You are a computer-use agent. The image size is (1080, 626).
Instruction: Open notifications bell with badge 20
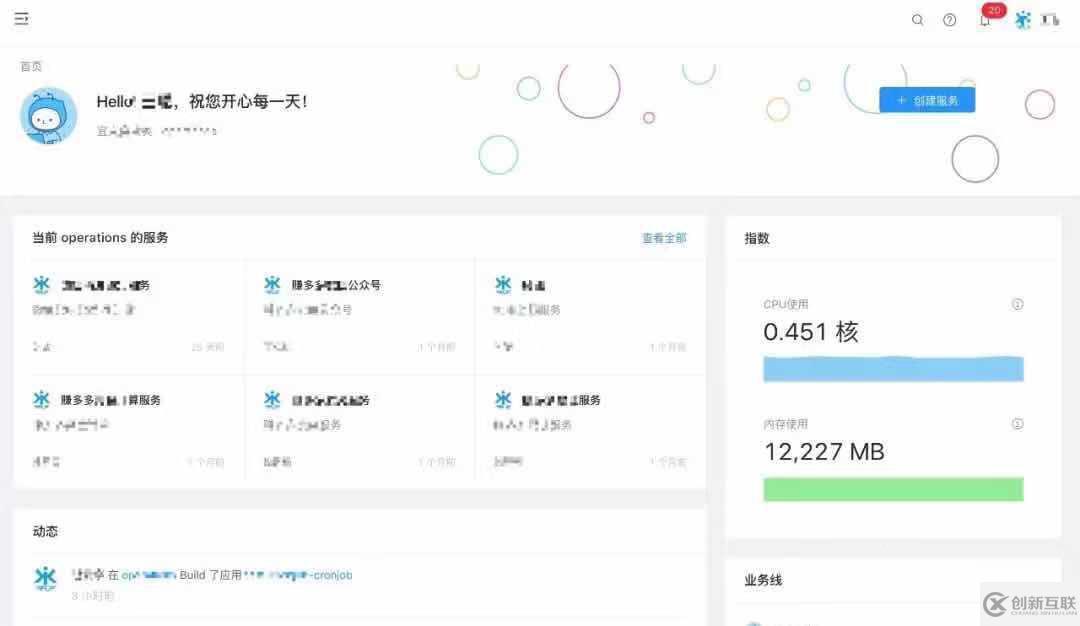point(986,19)
